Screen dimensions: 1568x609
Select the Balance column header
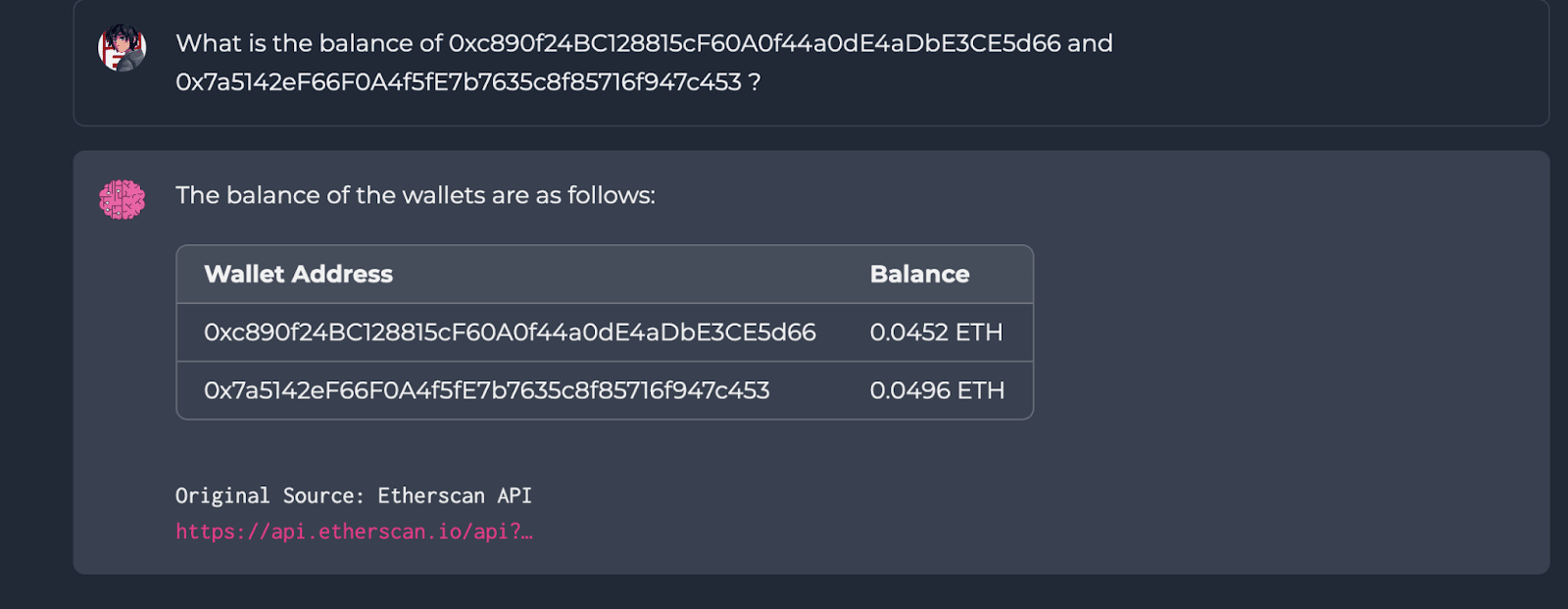(x=919, y=275)
